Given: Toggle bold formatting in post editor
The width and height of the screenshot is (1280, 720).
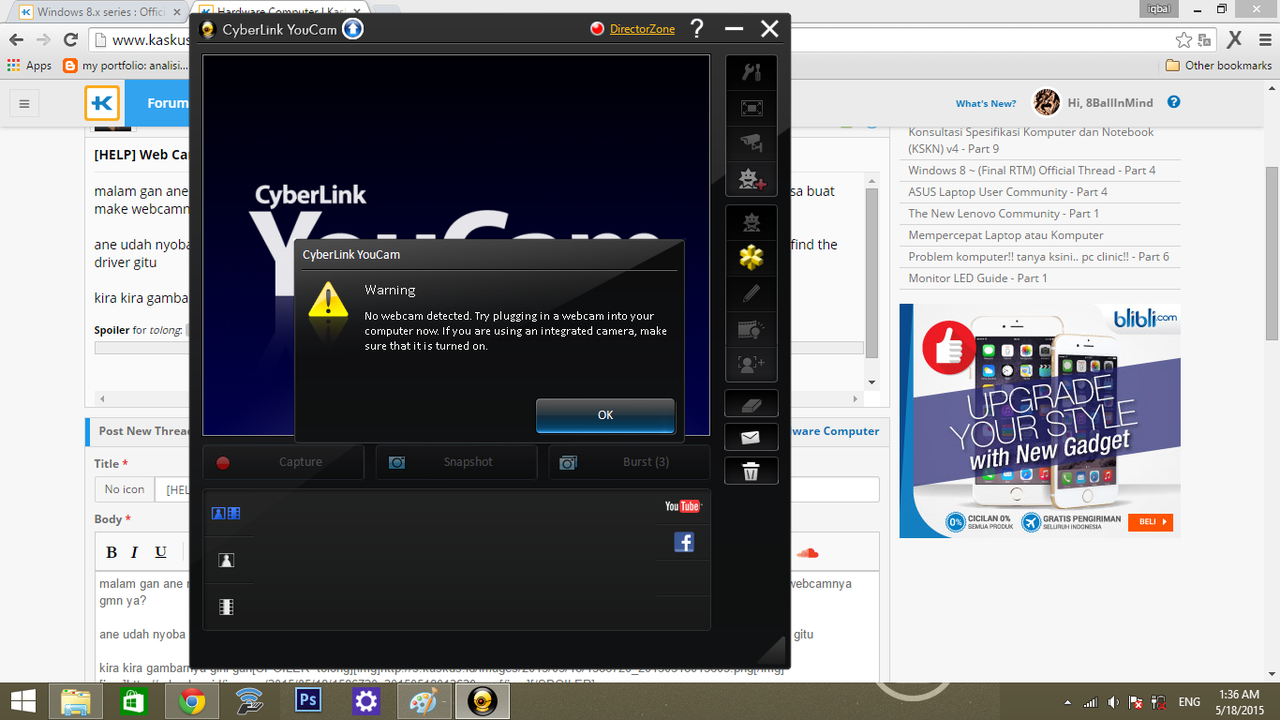Looking at the screenshot, I should (111, 552).
